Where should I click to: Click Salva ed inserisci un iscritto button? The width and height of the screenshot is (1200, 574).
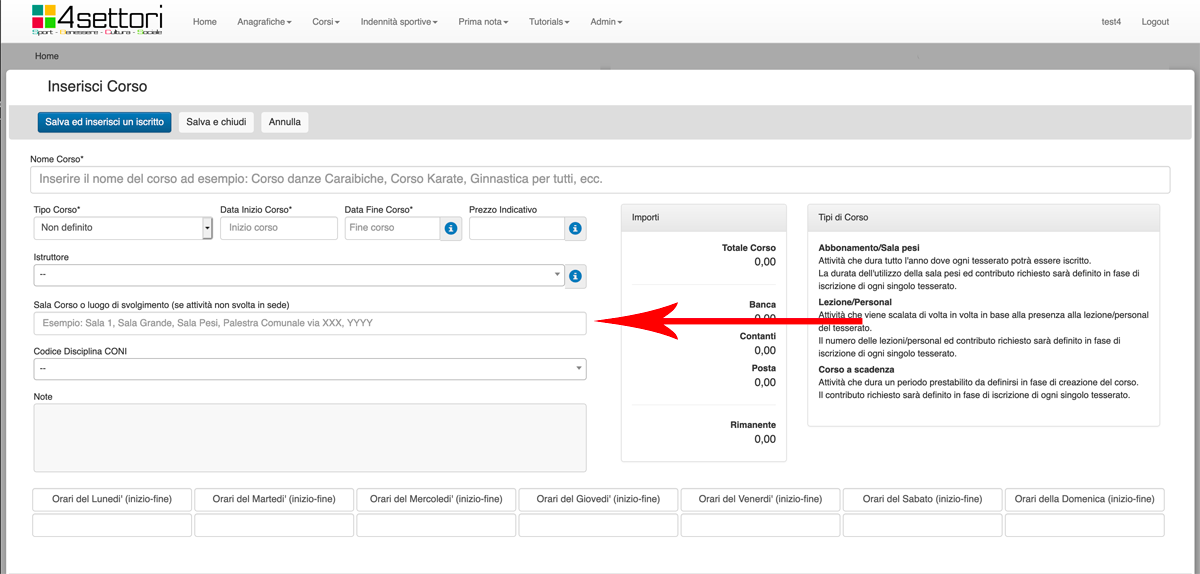(105, 122)
